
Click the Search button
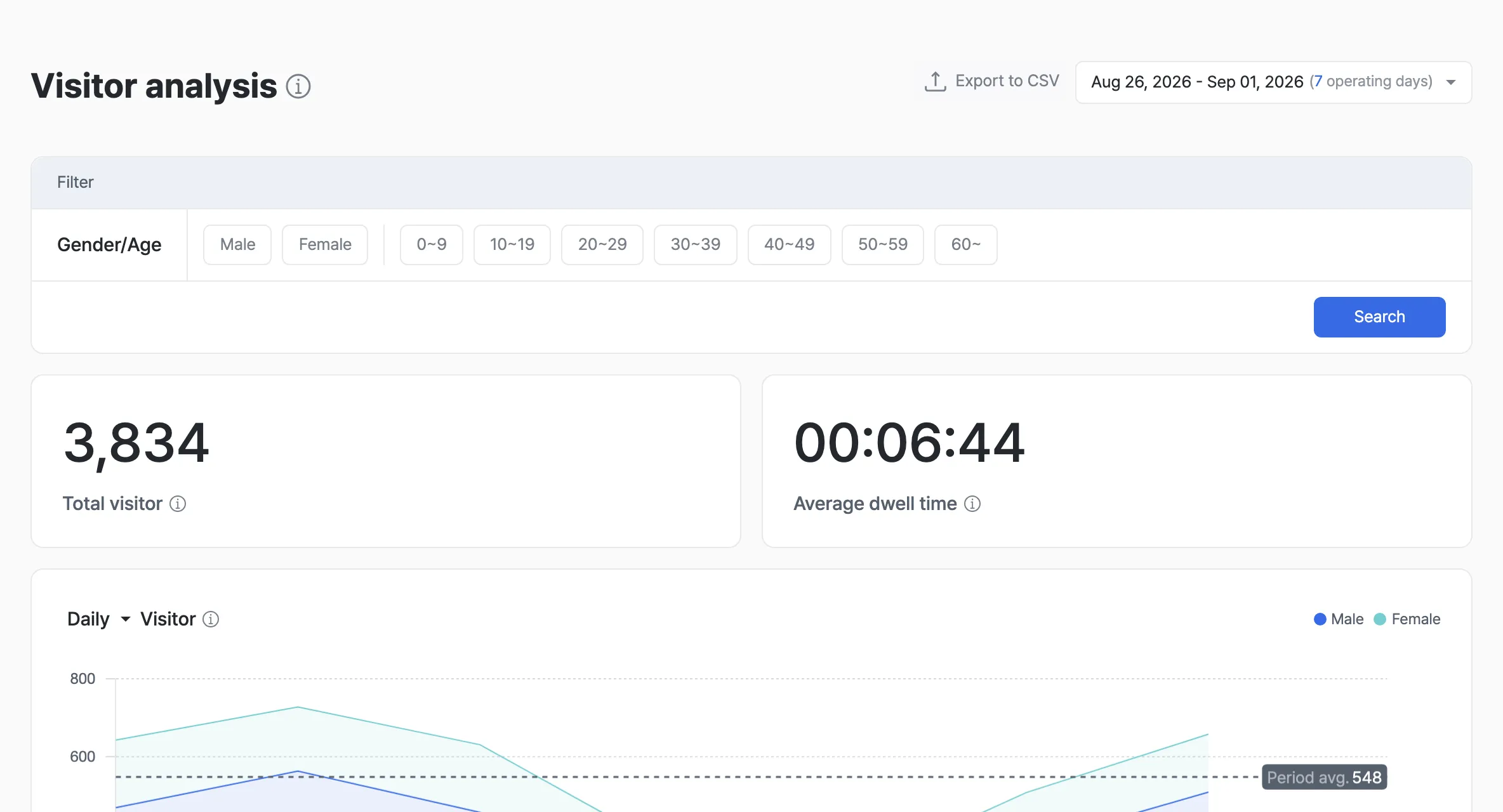[x=1380, y=317]
